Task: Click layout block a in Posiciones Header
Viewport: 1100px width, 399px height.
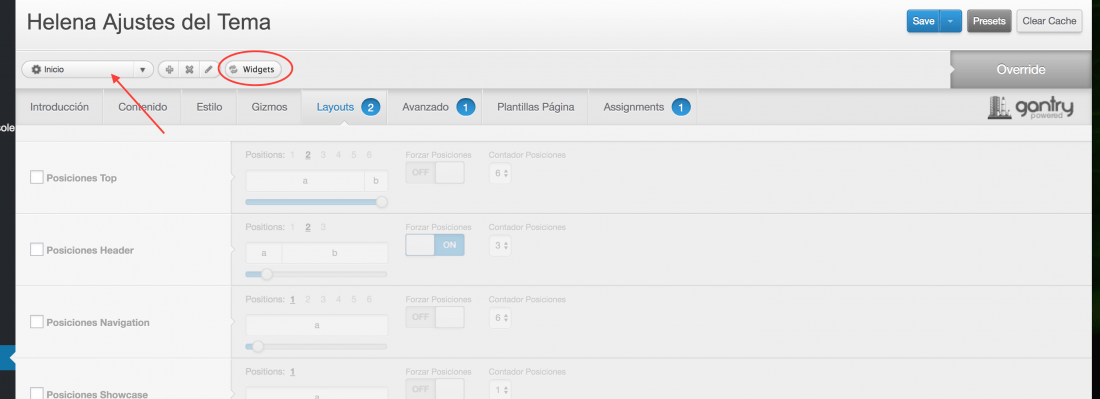Action: (264, 253)
